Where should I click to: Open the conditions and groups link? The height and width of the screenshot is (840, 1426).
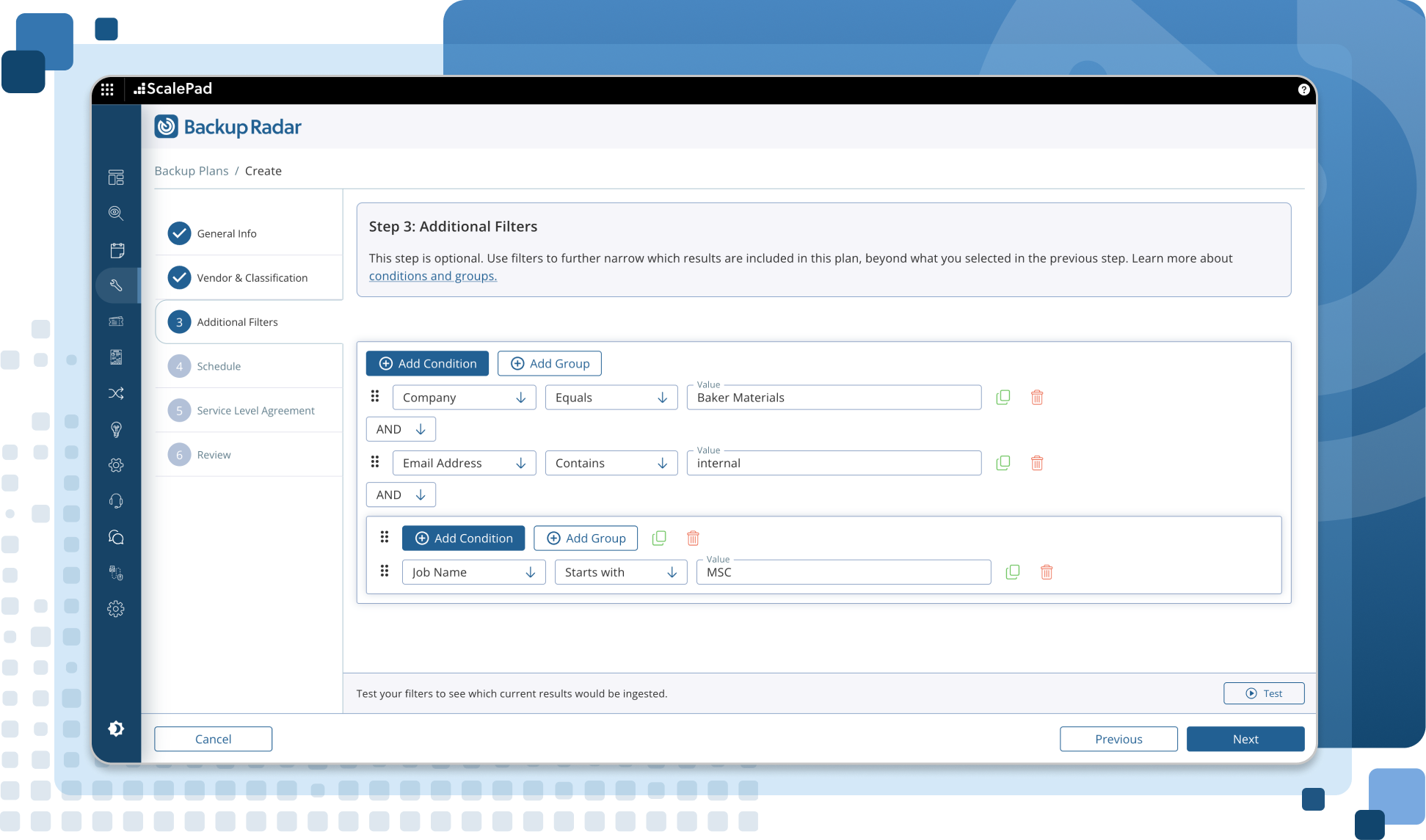tap(432, 276)
